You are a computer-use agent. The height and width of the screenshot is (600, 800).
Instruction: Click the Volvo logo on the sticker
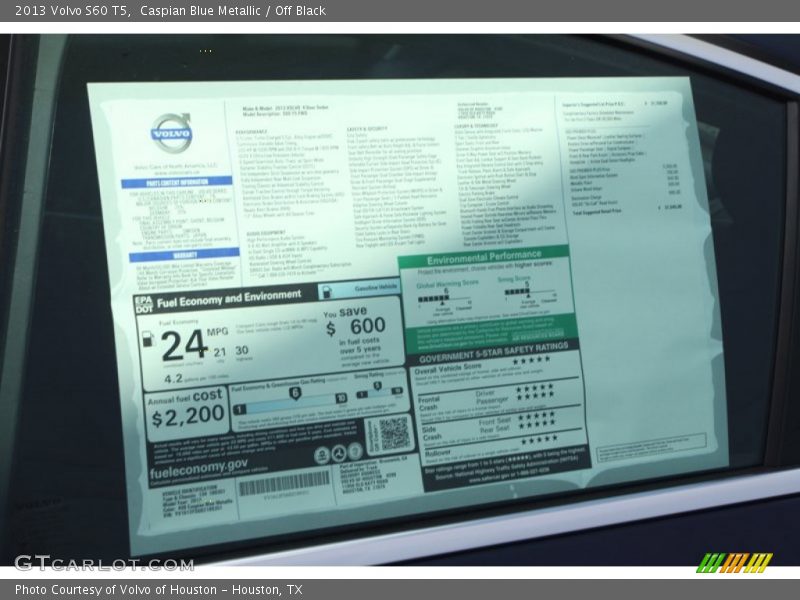point(171,133)
